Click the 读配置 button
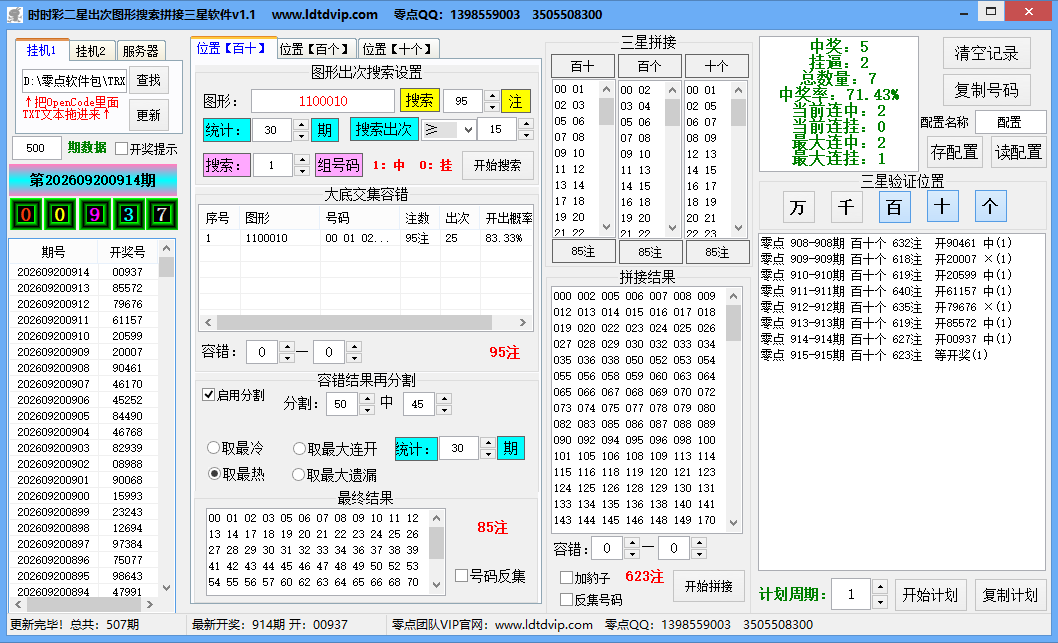1058x643 pixels. [1018, 152]
